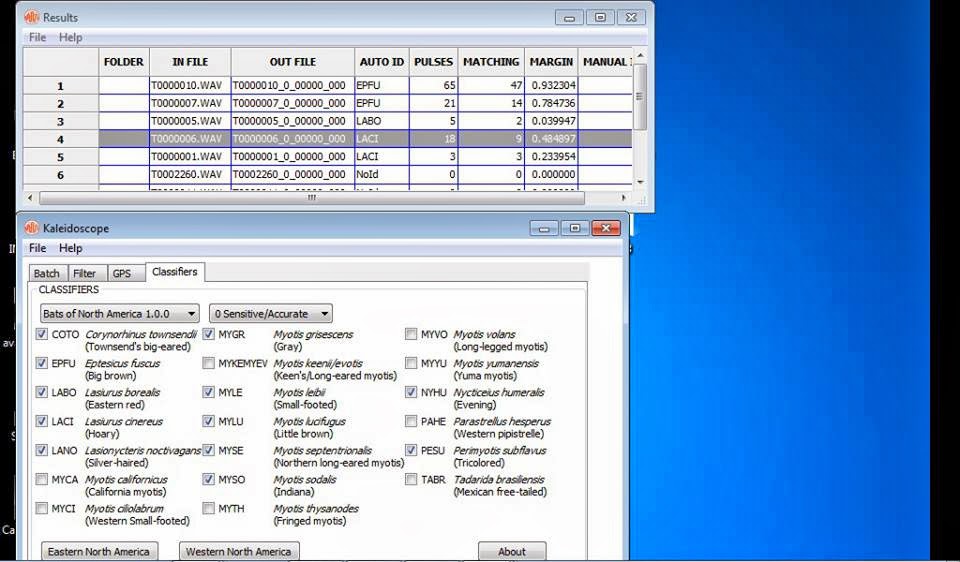The height and width of the screenshot is (562, 960).
Task: Enable the MYKEMYEV Keen's/Long-eared myotis checkbox
Action: [209, 363]
